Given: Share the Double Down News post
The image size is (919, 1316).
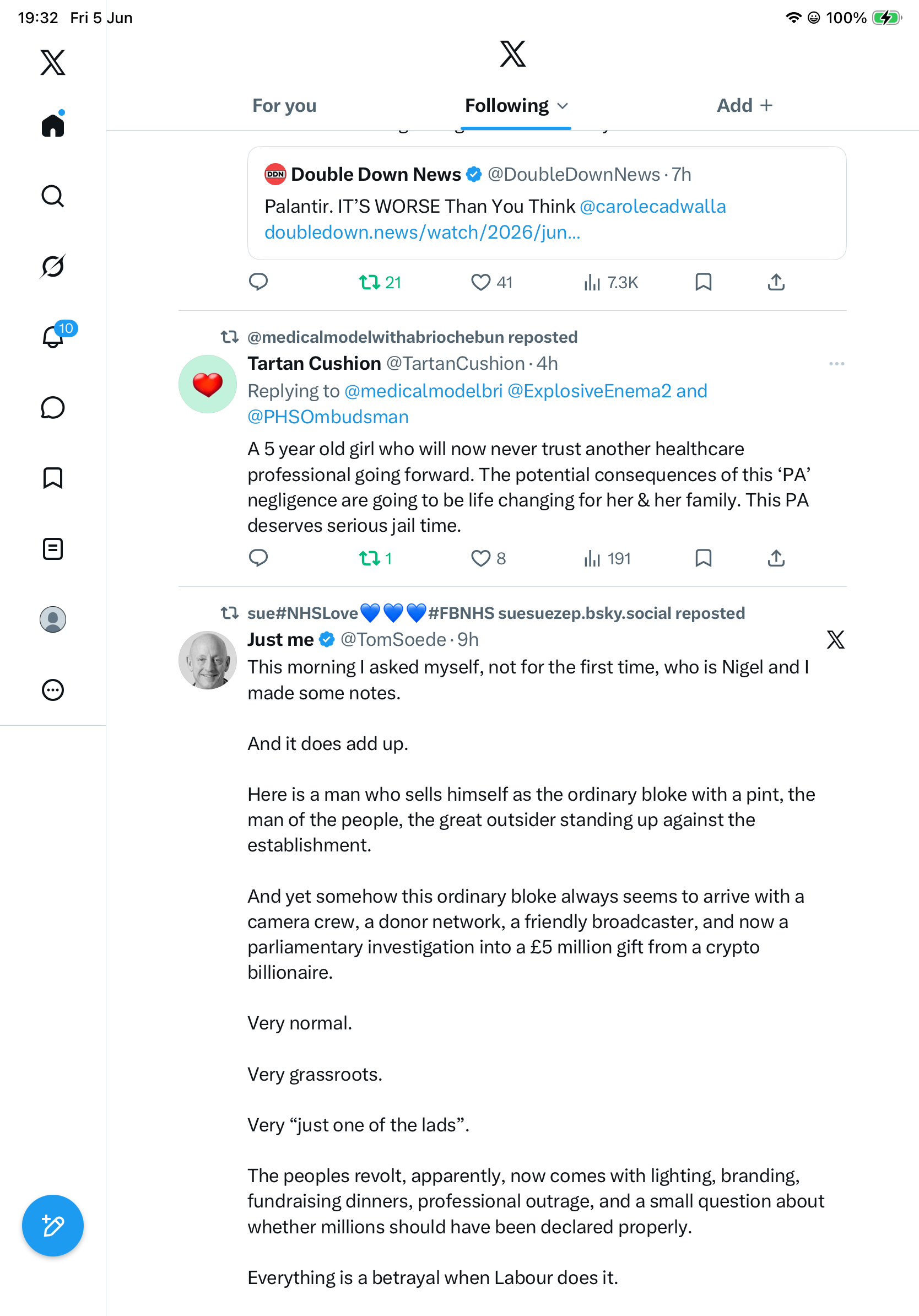Looking at the screenshot, I should [x=776, y=282].
